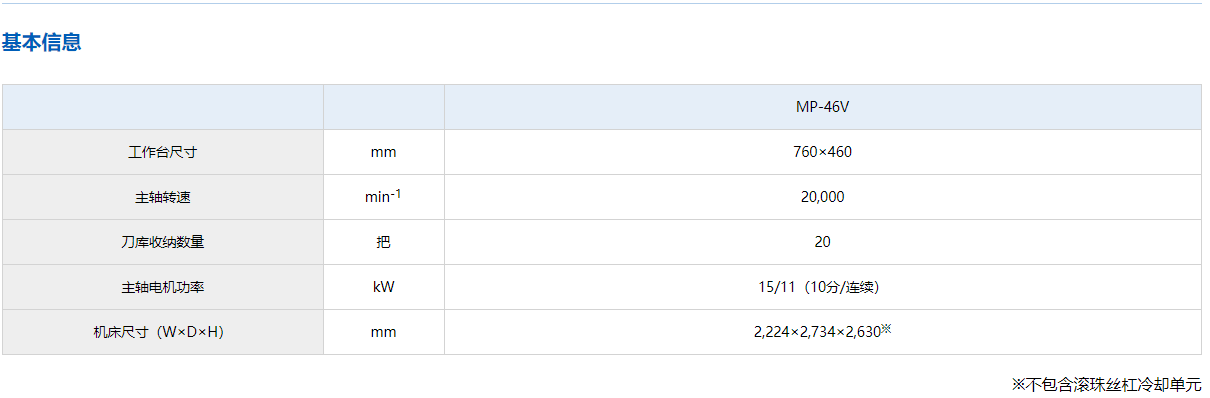Select the 760×460 table value

tap(822, 152)
